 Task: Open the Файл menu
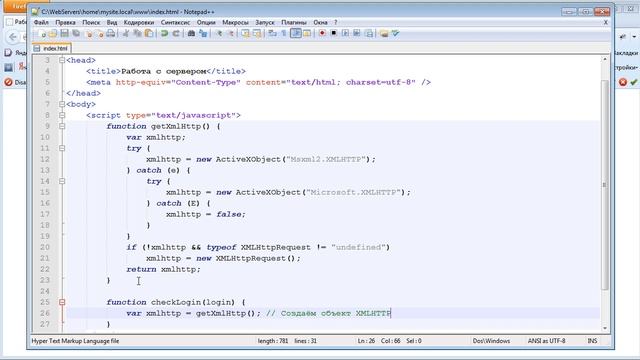click(41, 22)
